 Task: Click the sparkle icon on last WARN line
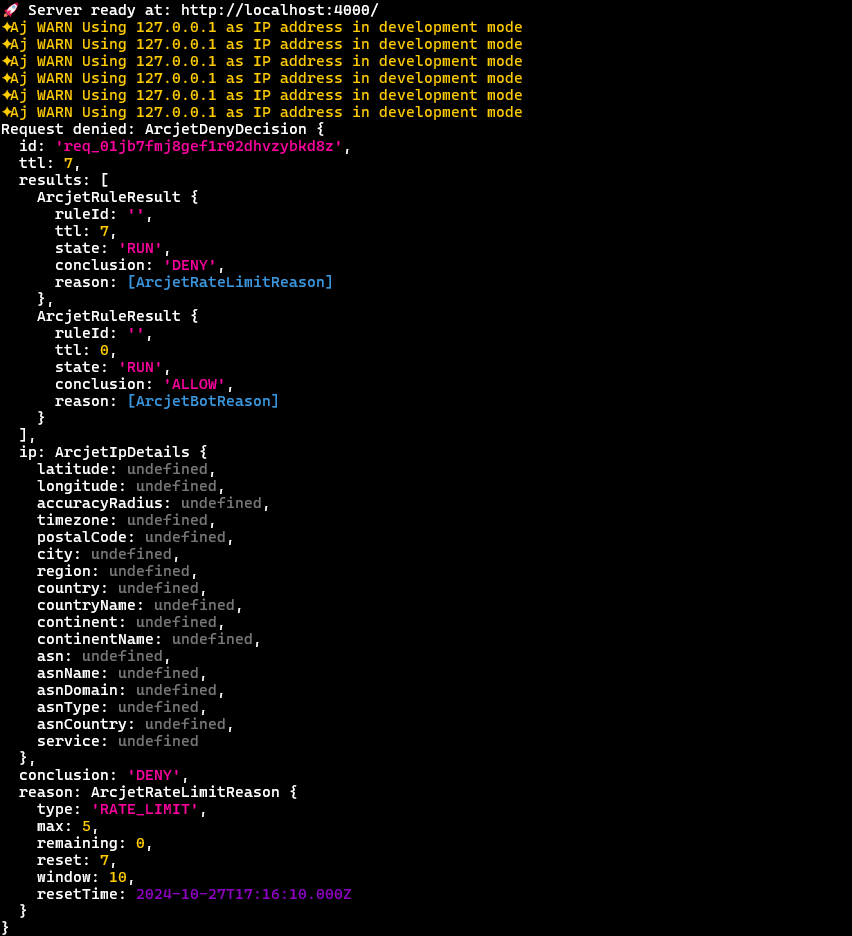click(x=6, y=112)
